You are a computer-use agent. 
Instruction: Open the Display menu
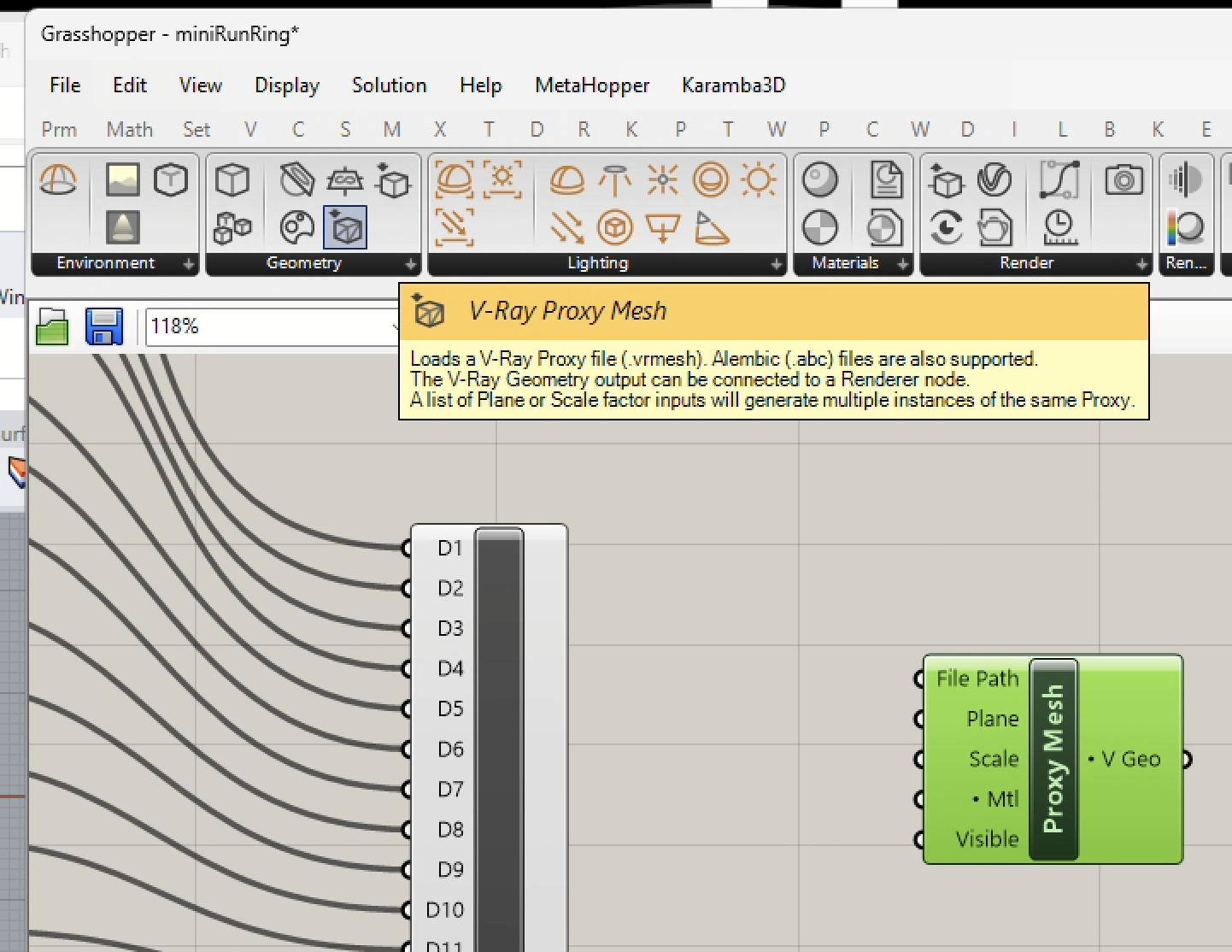click(x=287, y=85)
